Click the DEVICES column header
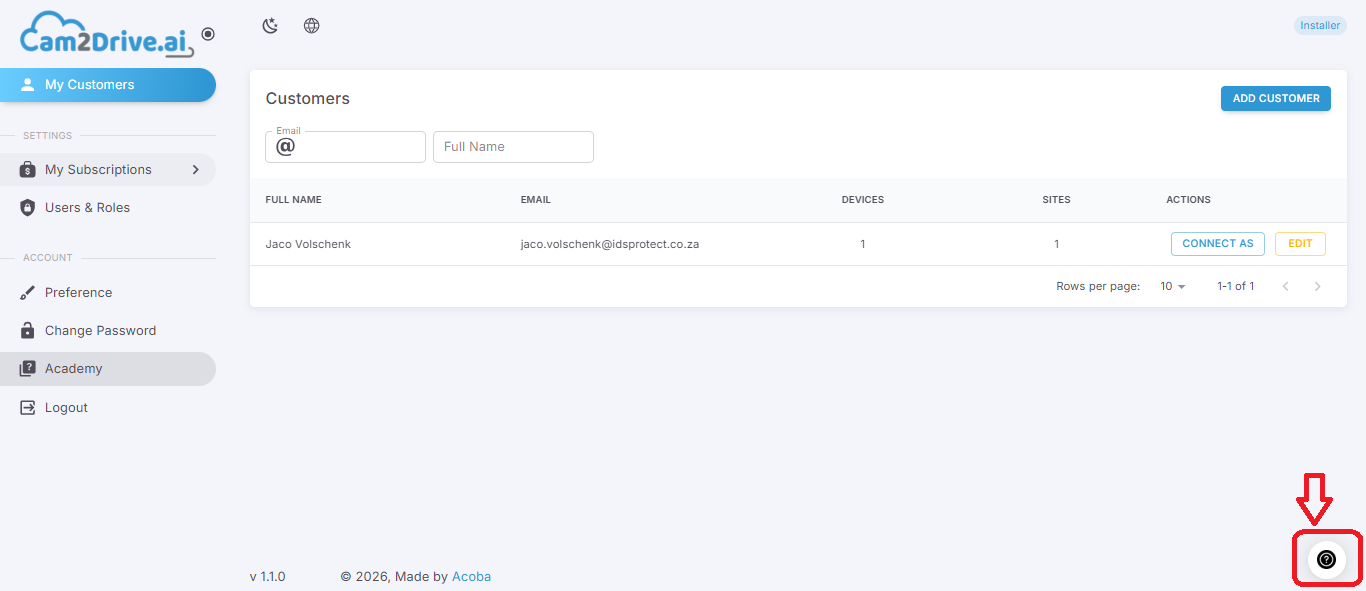The height and width of the screenshot is (591, 1366). click(x=863, y=200)
